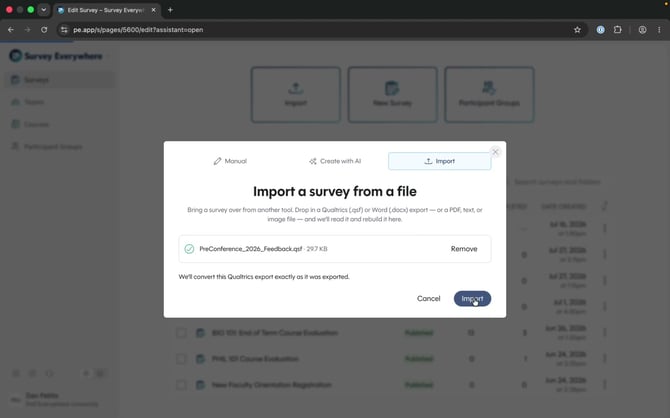The image size is (670, 418).
Task: Check the New Faculty Orientation Registration checkbox
Action: 181,385
